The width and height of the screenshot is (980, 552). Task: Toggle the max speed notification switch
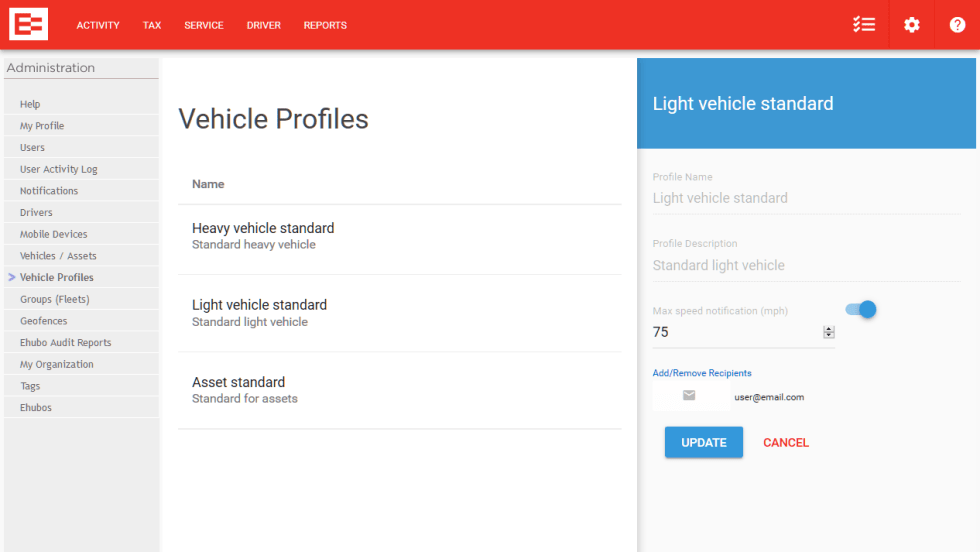click(861, 310)
